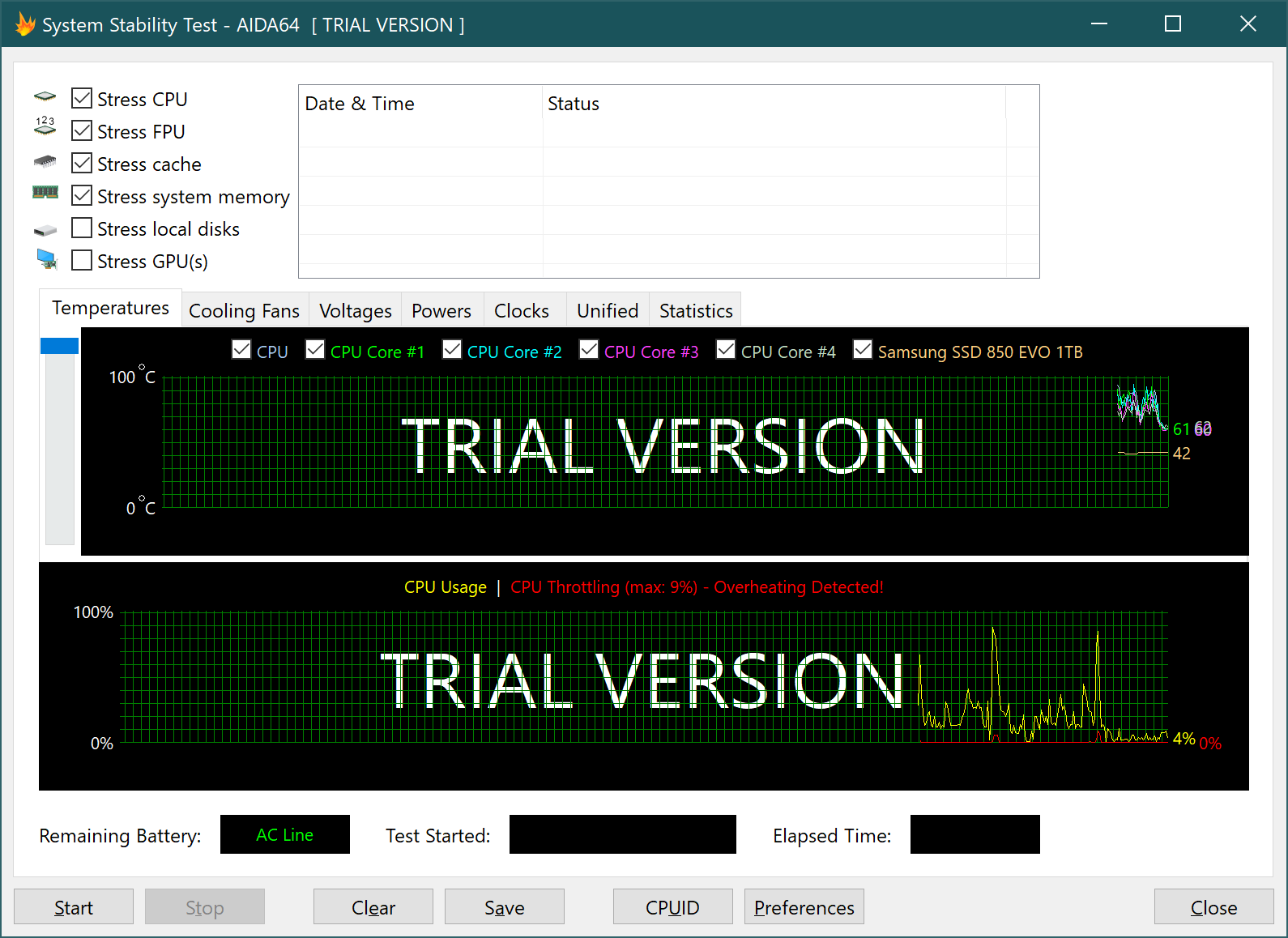Image resolution: width=1288 pixels, height=938 pixels.
Task: Open the Statistics tab
Action: coord(695,311)
